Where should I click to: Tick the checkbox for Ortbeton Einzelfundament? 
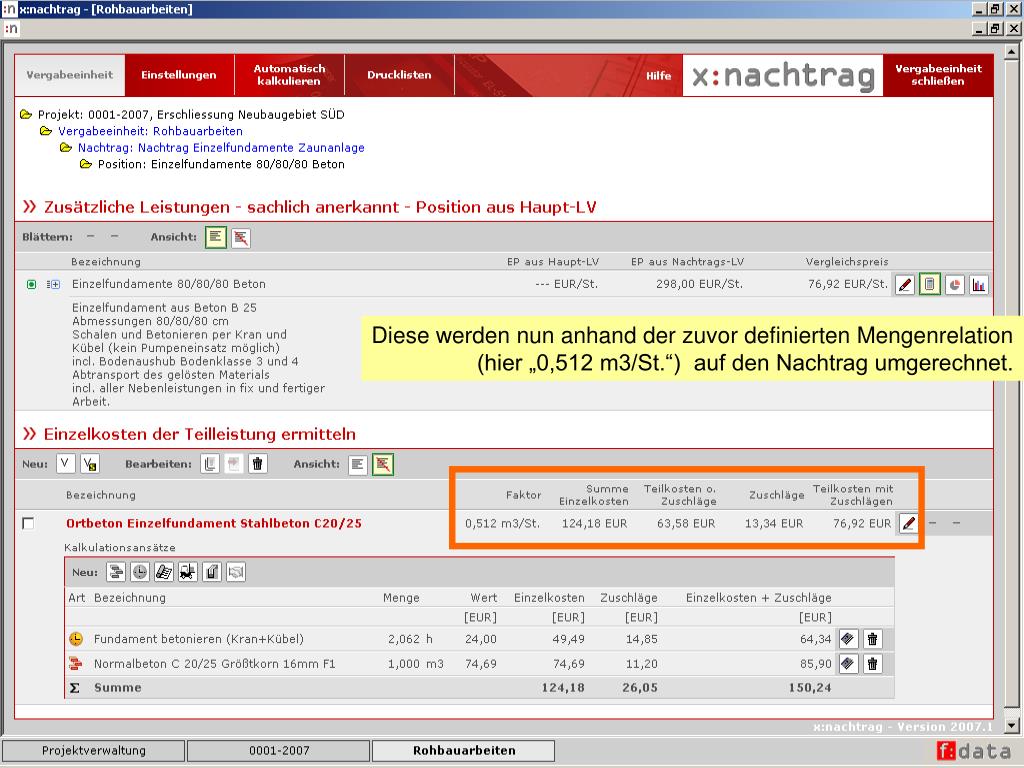pyautogui.click(x=28, y=524)
